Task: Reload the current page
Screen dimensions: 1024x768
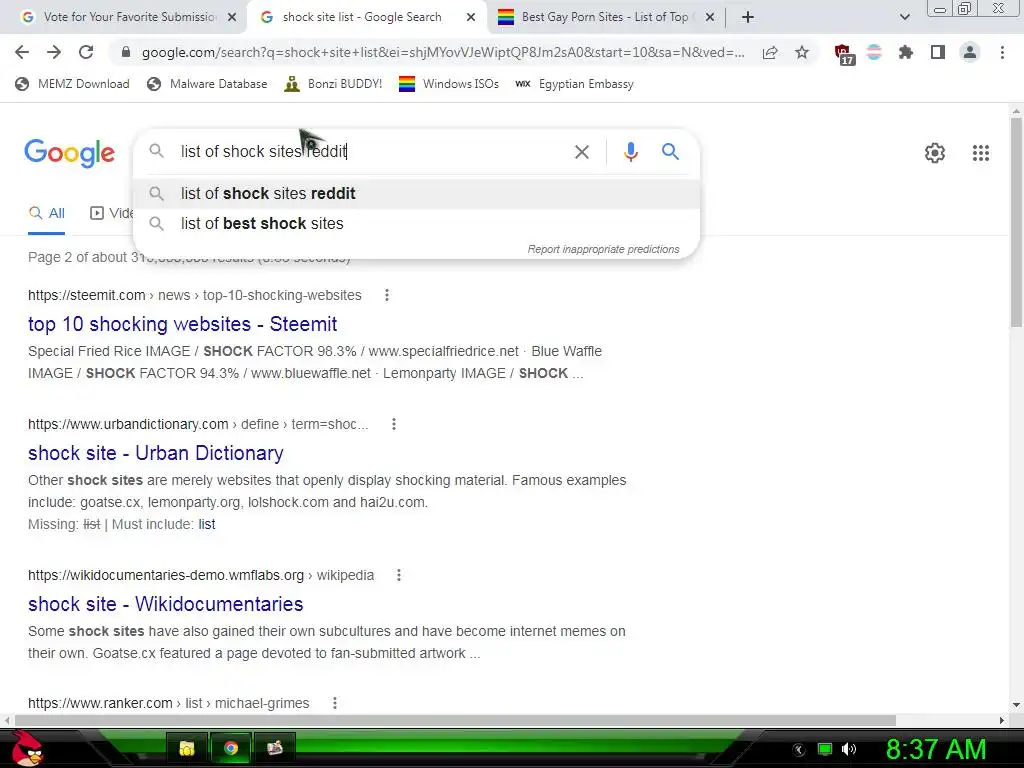Action: point(86,52)
